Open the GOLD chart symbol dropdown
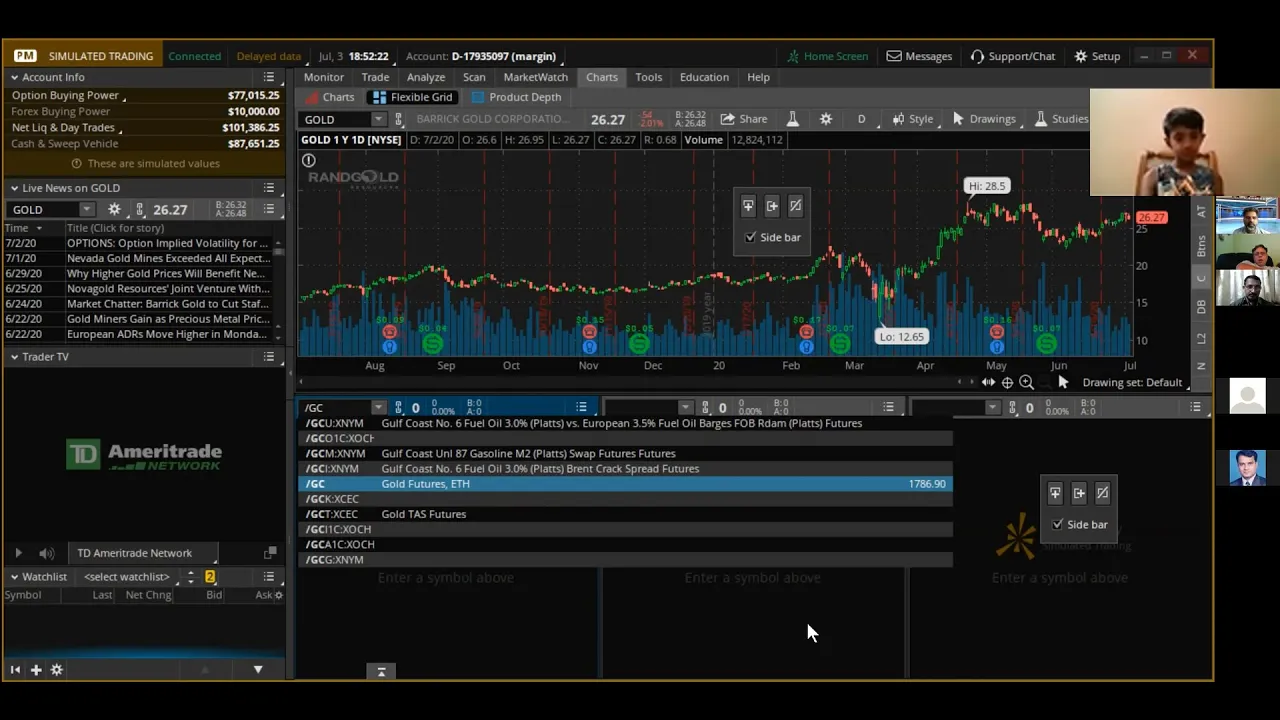 (x=378, y=119)
